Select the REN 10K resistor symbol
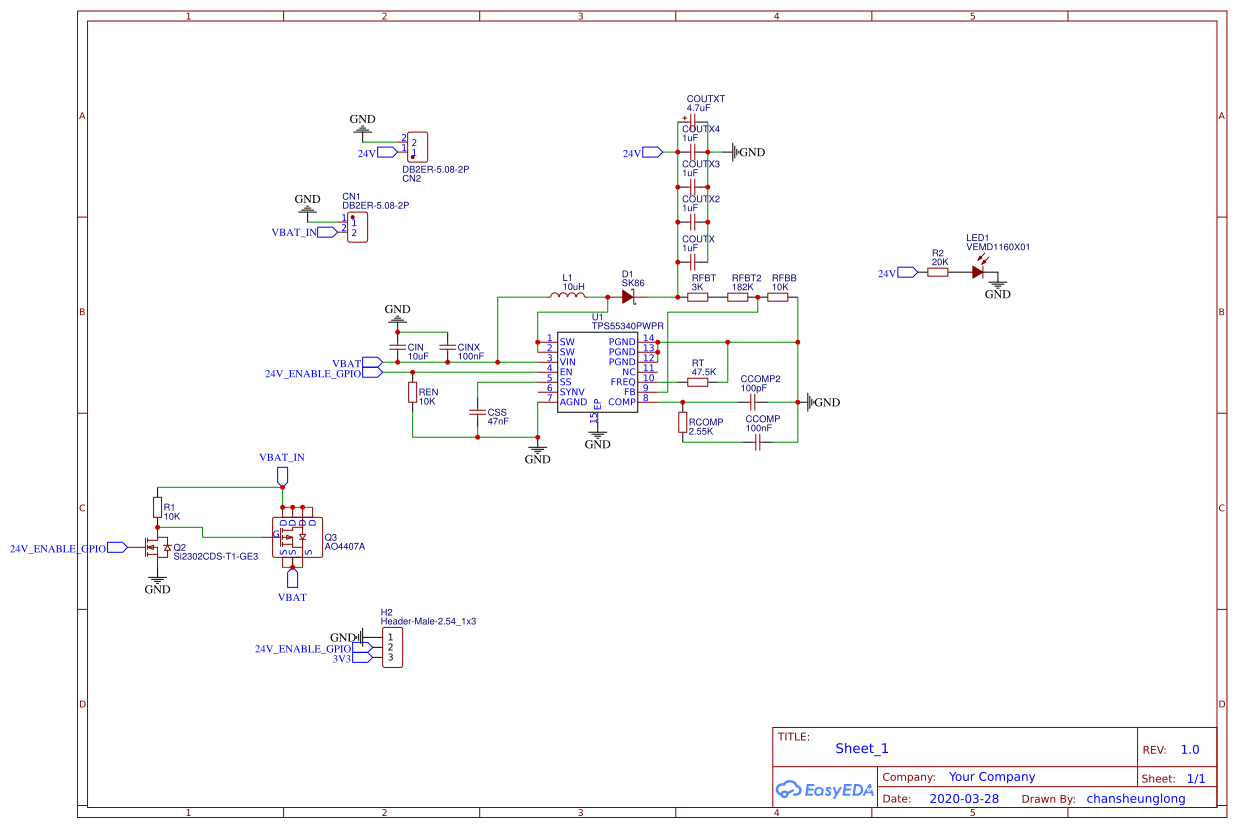Screen dimensions: 1237x828 (412, 392)
